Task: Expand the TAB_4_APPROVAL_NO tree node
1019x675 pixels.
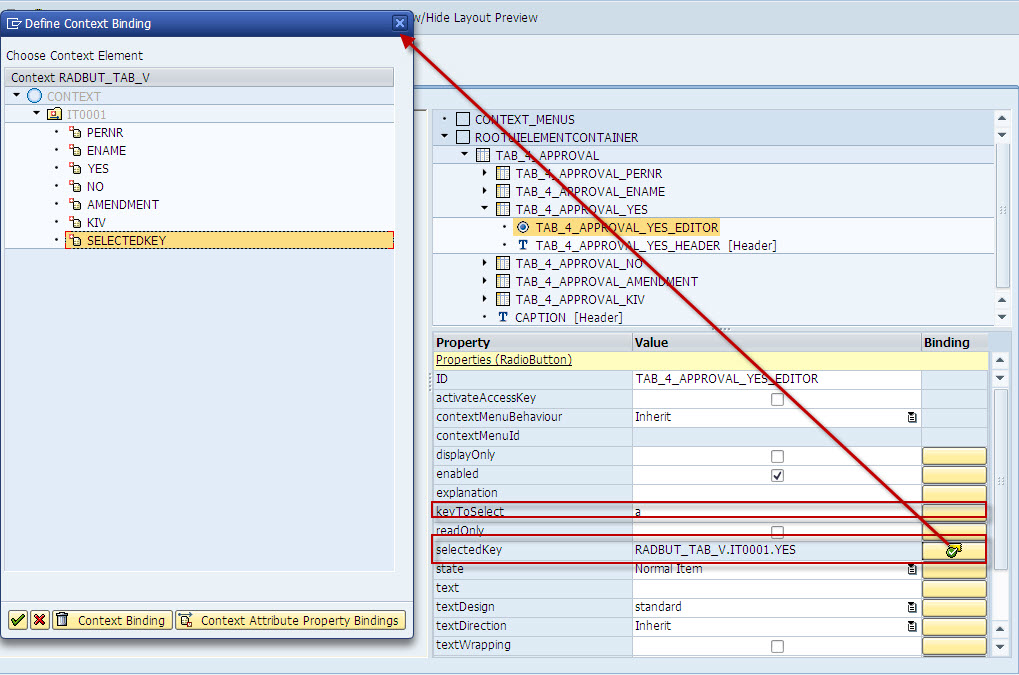Action: [x=484, y=263]
